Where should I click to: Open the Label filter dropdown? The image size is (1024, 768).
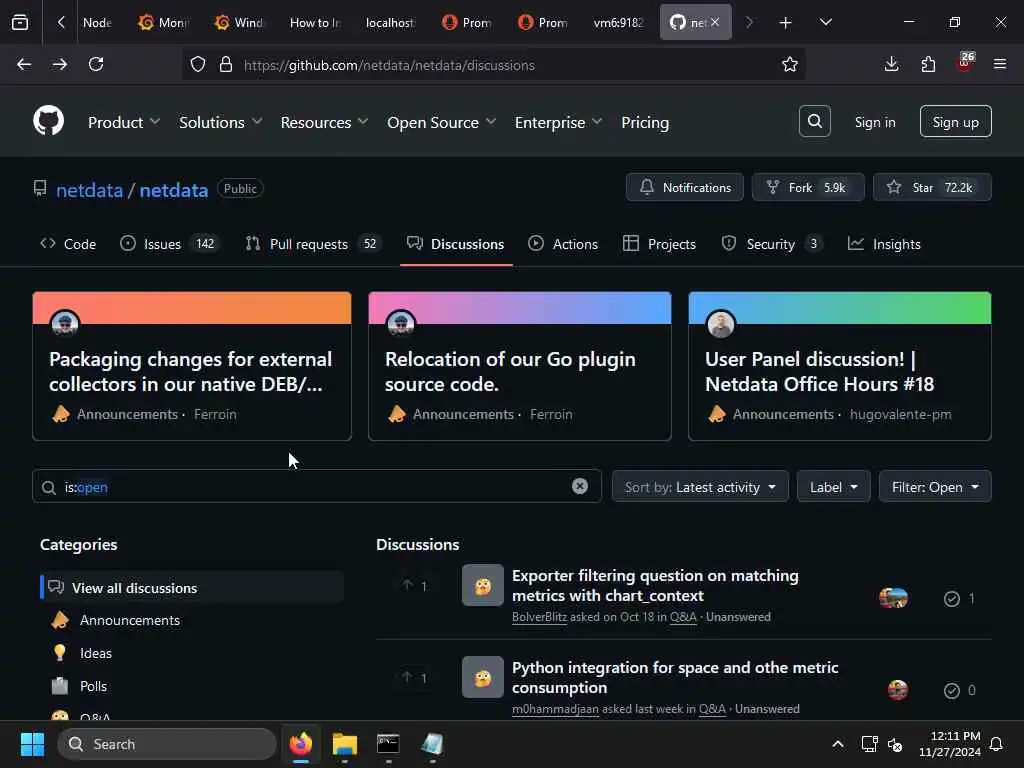[833, 487]
